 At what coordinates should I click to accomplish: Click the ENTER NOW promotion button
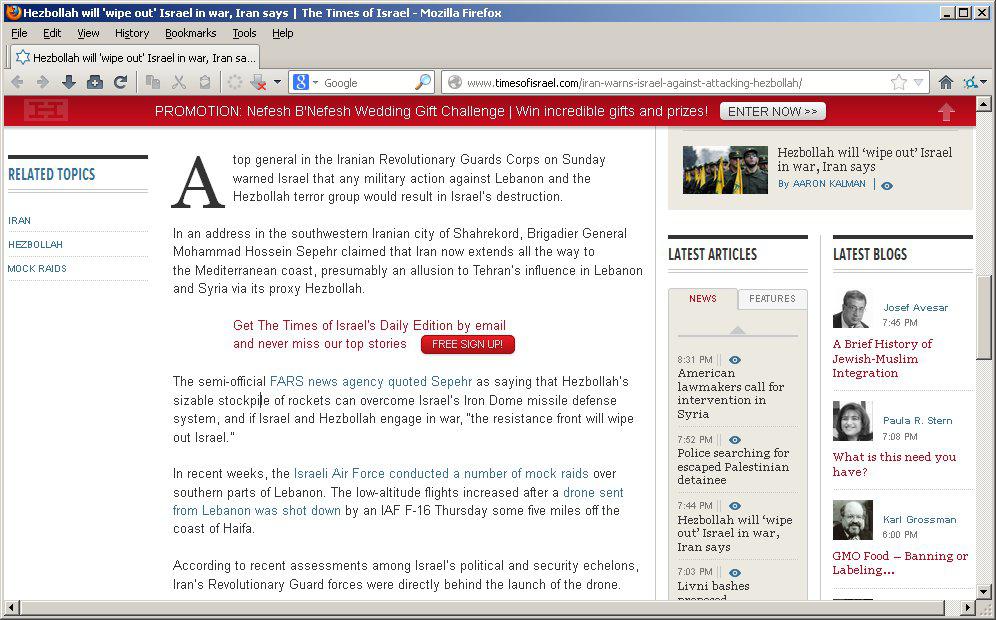pyautogui.click(x=772, y=111)
